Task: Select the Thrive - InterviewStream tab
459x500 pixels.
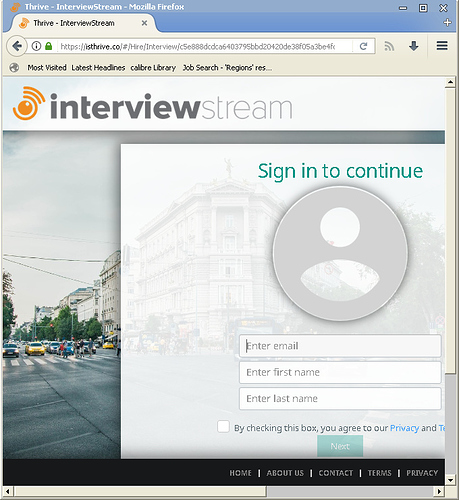Action: click(x=83, y=23)
